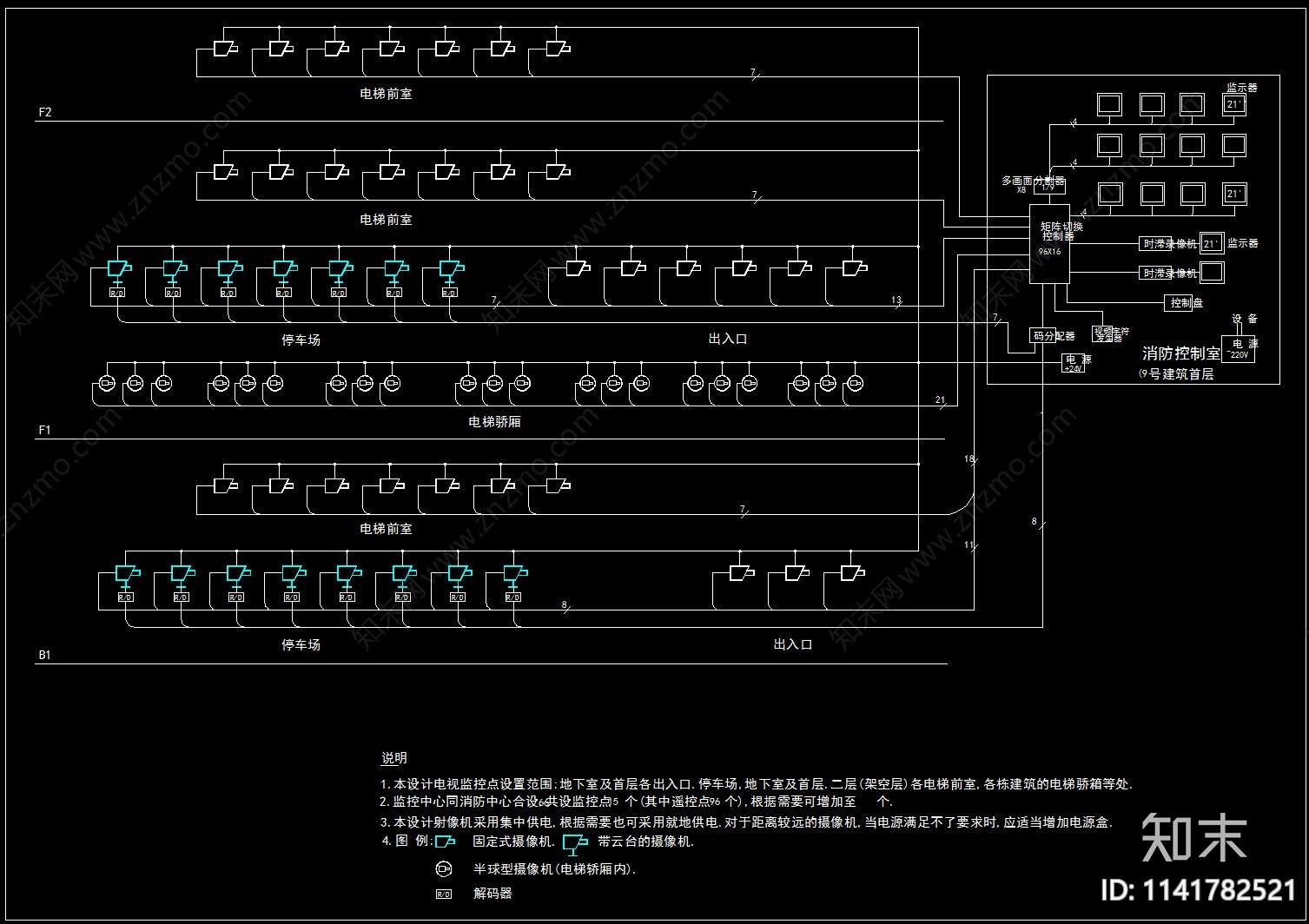Screen dimensions: 1309x924
Task: Select the cable count label 13
Action: click(x=896, y=300)
